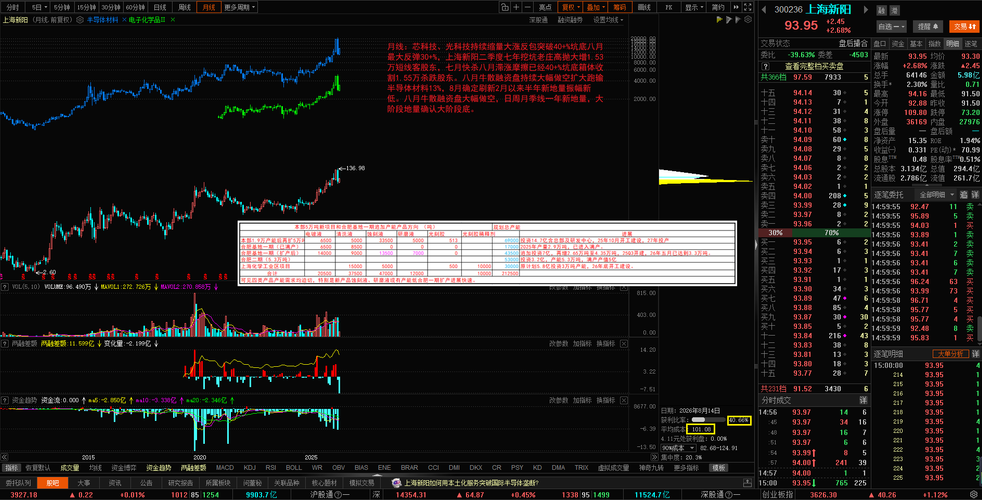The width and height of the screenshot is (982, 500).
Task: Select the 股吧 bottom tab
Action: tap(52, 483)
